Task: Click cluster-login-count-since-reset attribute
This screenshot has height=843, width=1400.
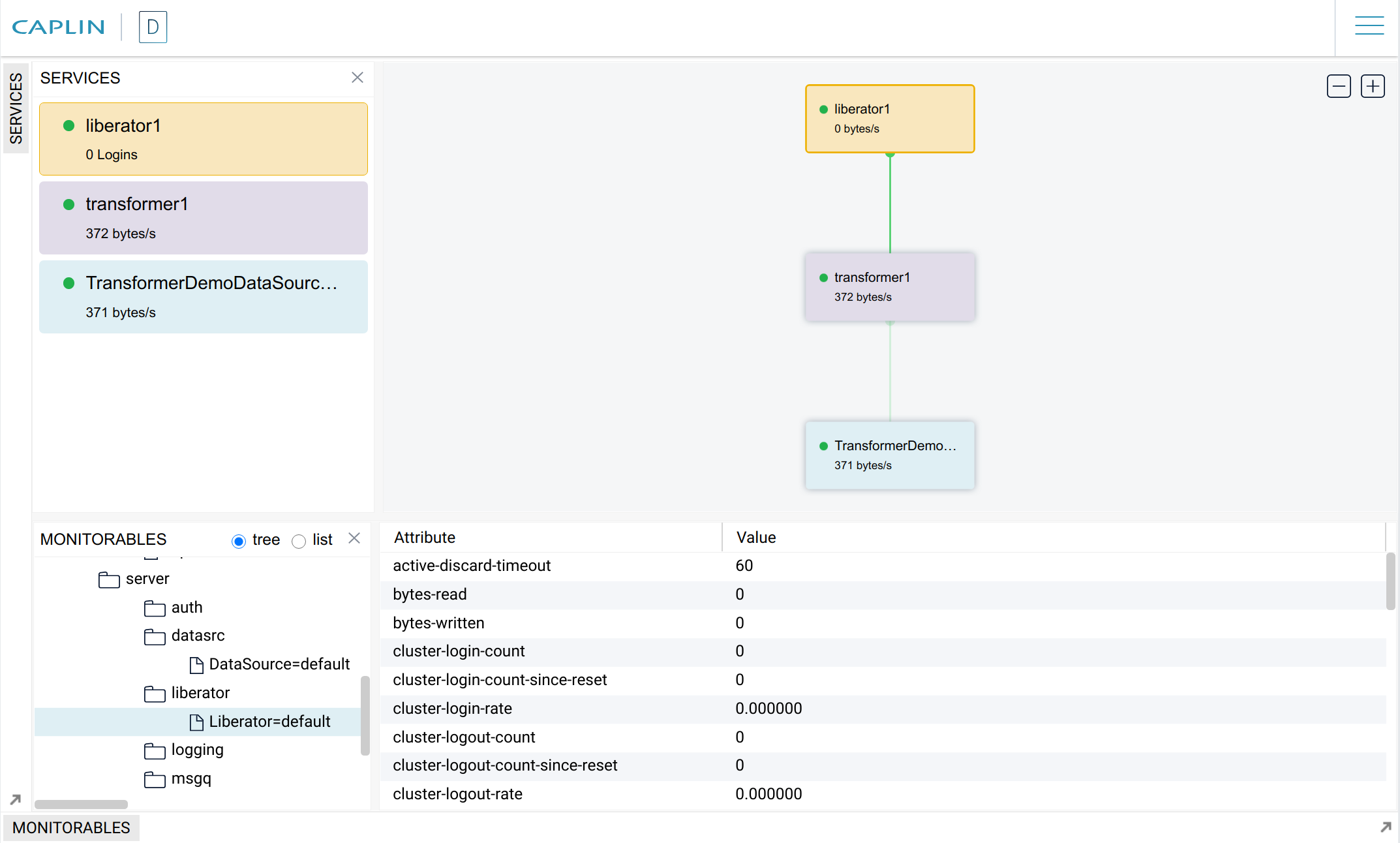Action: (500, 680)
